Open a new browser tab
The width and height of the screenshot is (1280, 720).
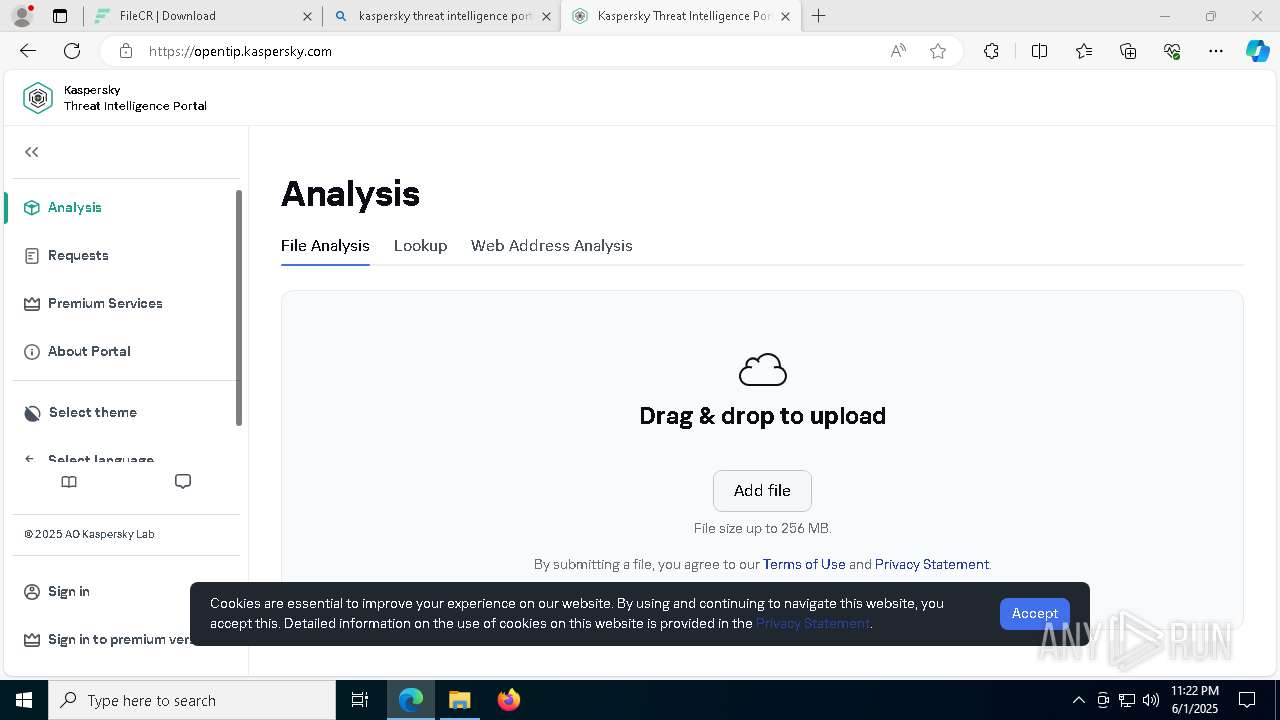[x=819, y=16]
